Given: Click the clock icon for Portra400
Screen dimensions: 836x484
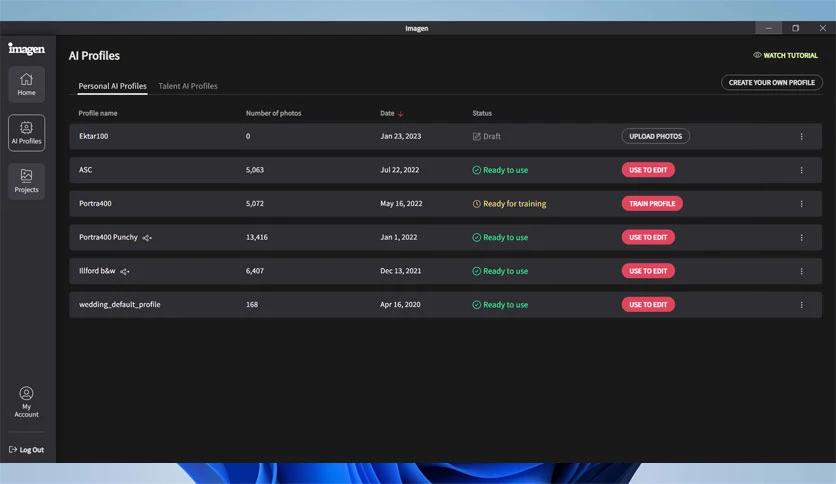Looking at the screenshot, I should pos(477,204).
